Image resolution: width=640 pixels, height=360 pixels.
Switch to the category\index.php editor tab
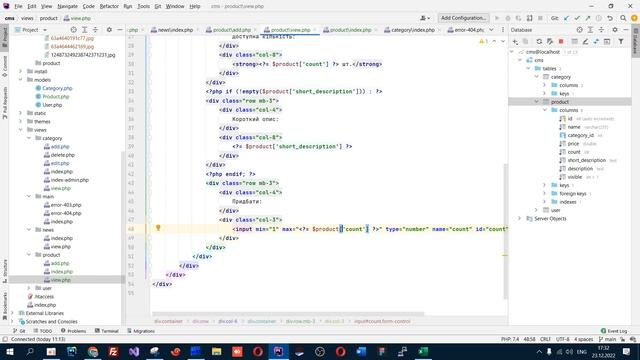point(412,30)
